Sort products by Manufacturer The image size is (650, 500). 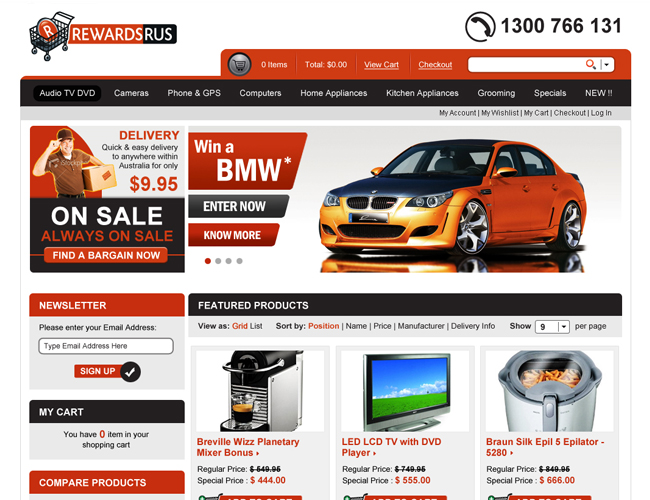click(x=421, y=326)
